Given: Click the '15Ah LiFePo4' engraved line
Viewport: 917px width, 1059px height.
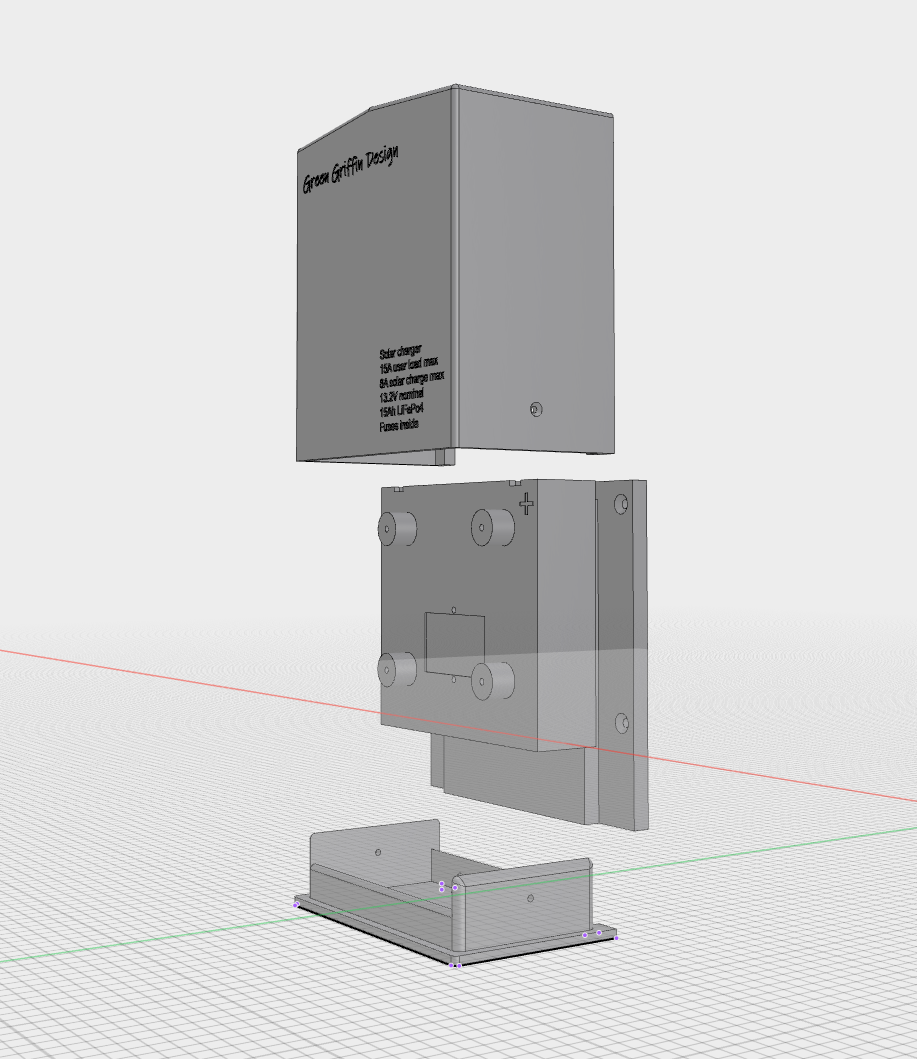Looking at the screenshot, I should (401, 410).
